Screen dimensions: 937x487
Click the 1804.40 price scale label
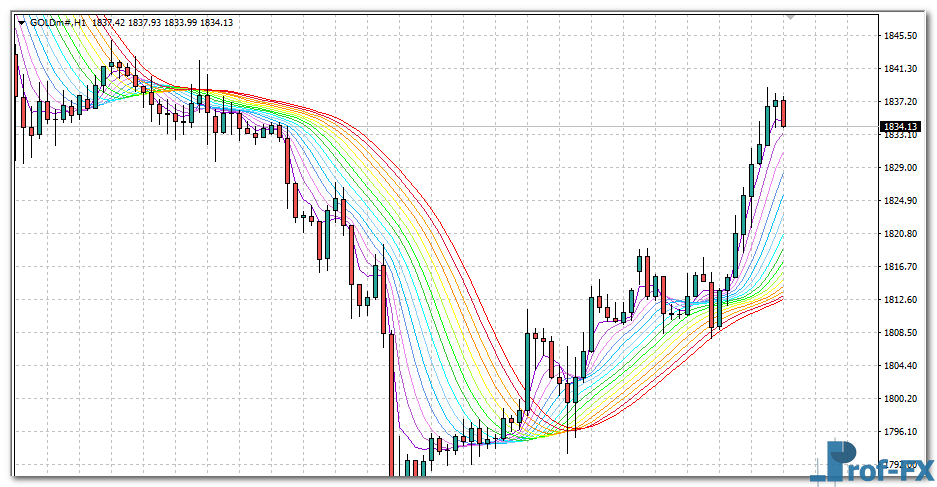[x=900, y=366]
